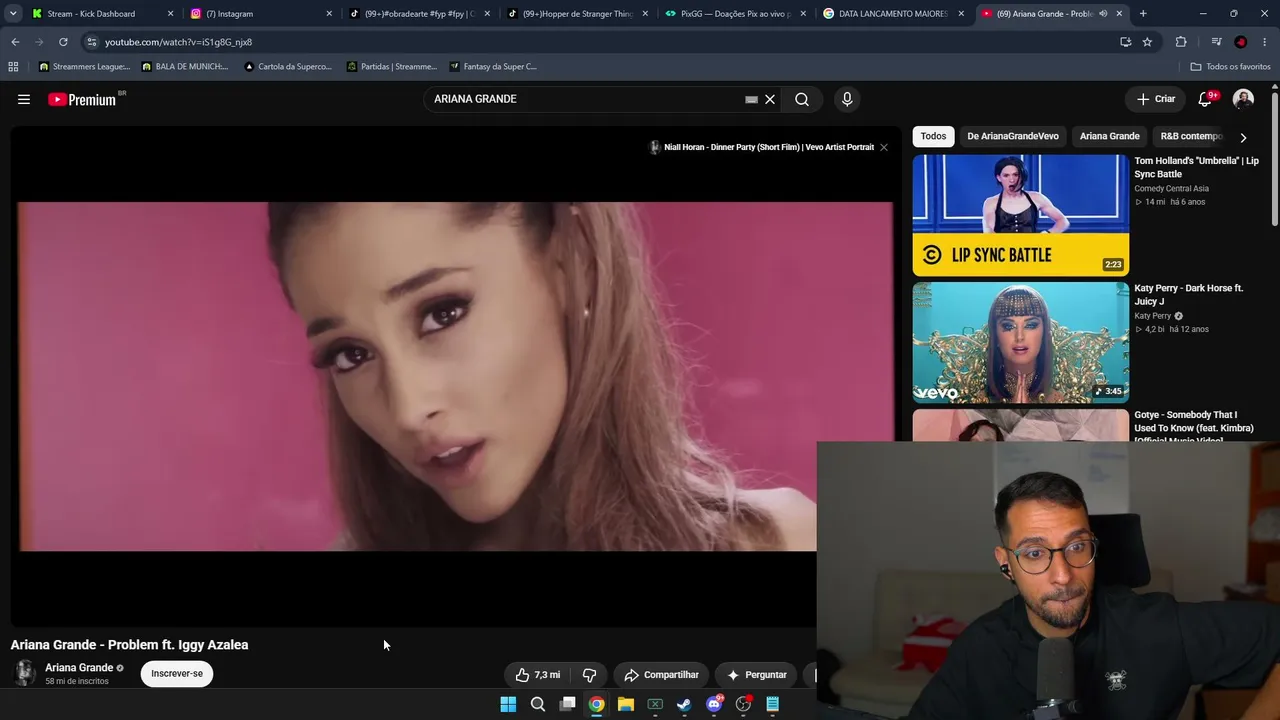The image size is (1280, 720).
Task: Open BALA DE MUNICH bookmark
Action: pyautogui.click(x=186, y=67)
